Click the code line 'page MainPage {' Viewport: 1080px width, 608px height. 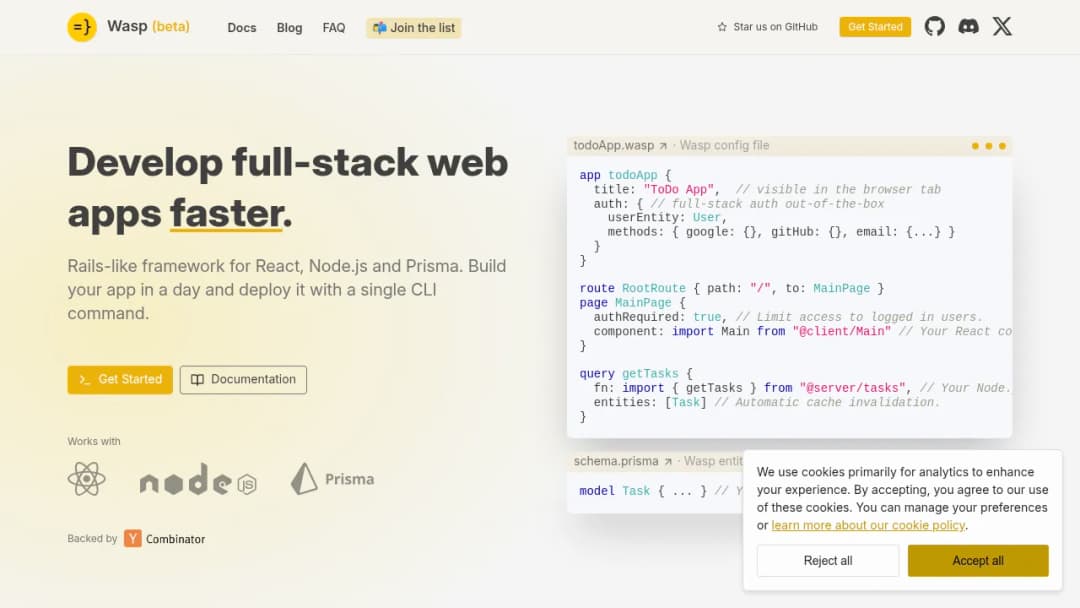tap(632, 303)
